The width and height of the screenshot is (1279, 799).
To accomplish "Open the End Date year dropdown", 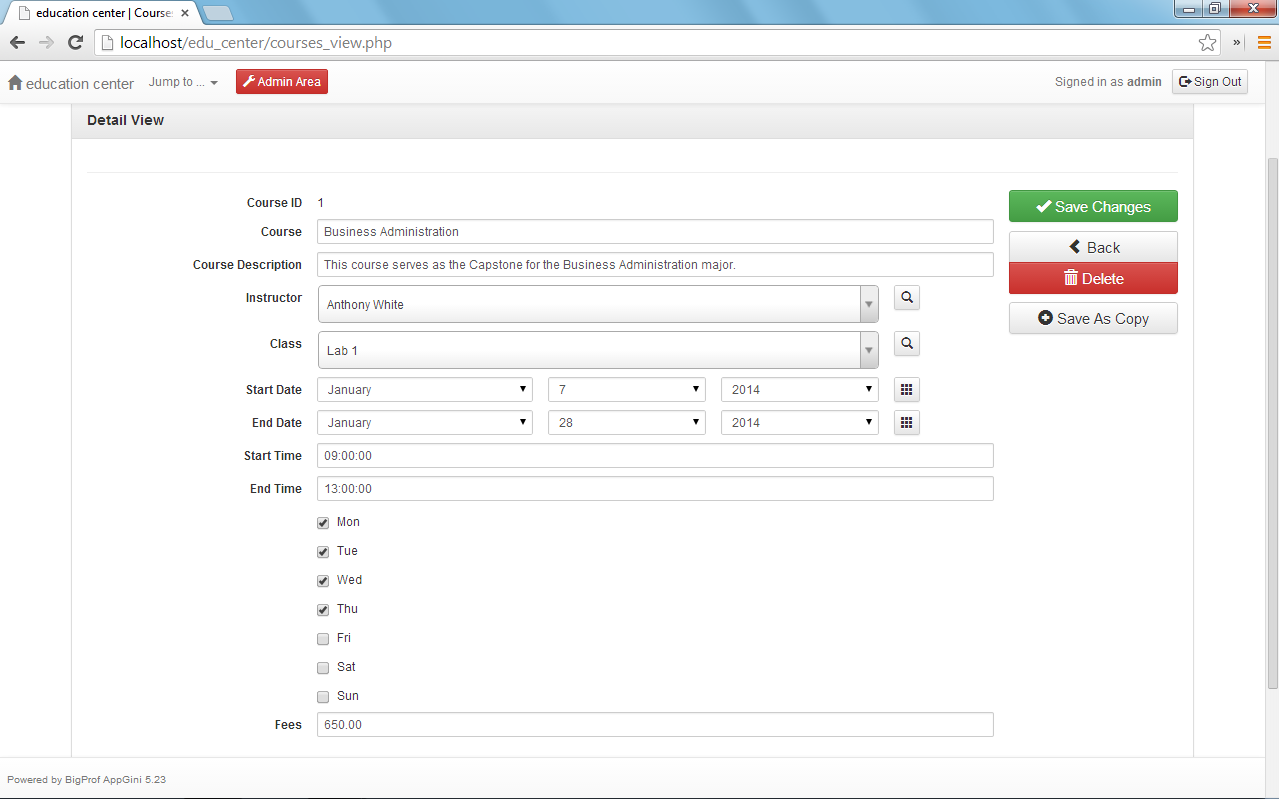I will pos(799,423).
